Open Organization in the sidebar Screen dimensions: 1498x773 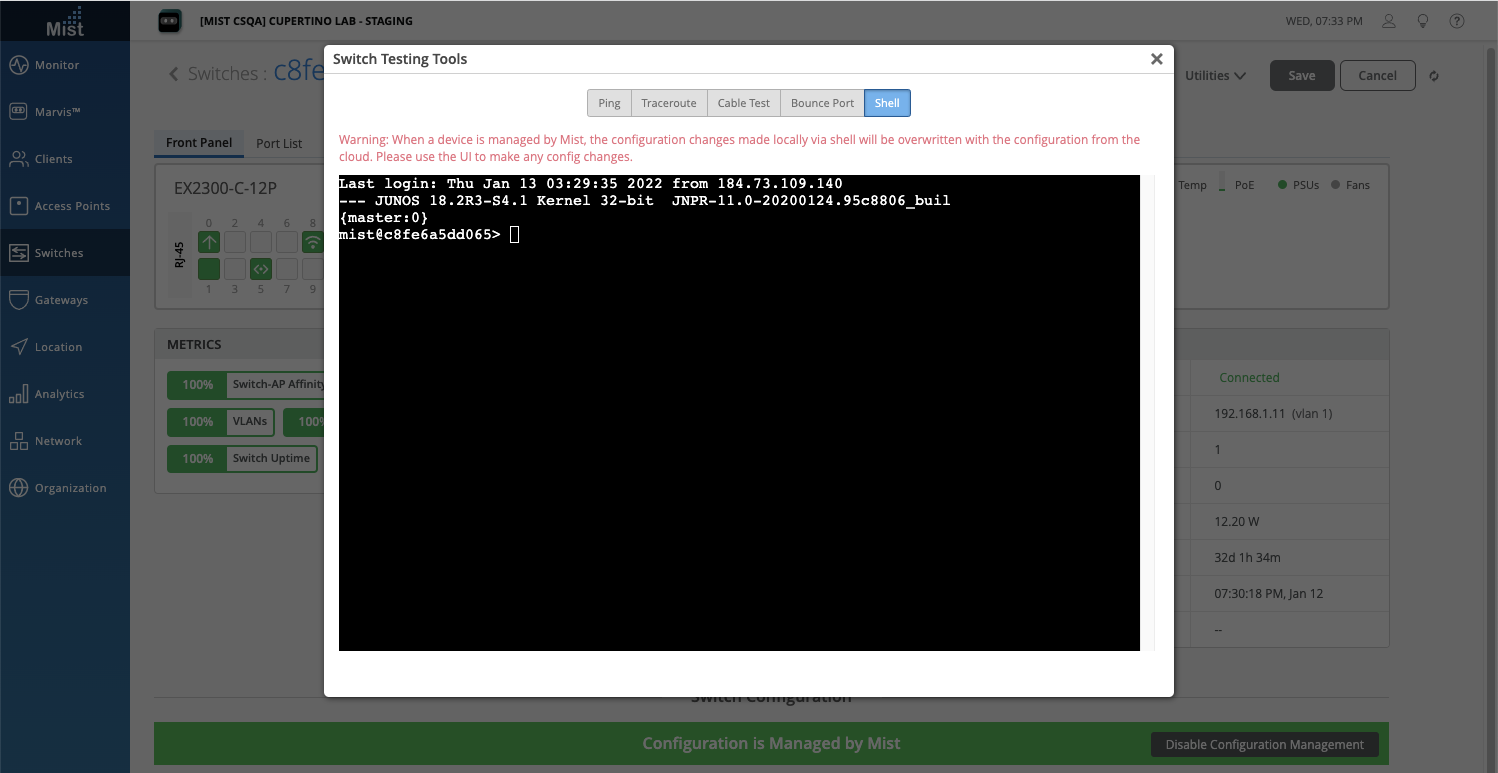tap(65, 488)
